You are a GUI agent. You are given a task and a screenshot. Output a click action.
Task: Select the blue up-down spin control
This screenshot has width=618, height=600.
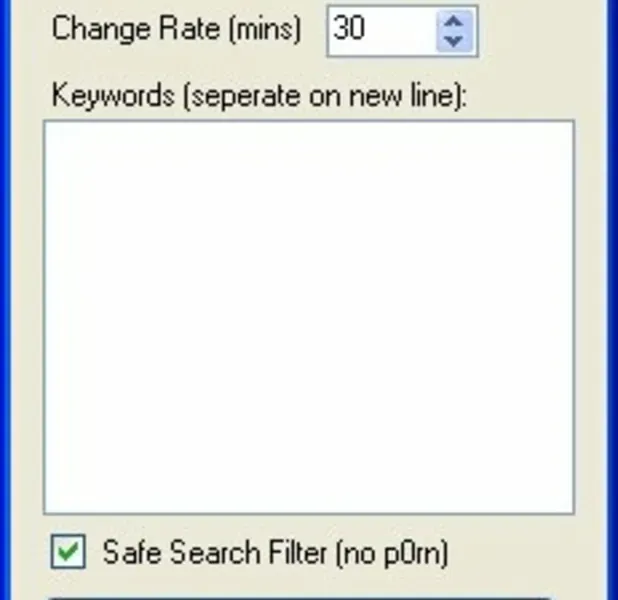453,31
